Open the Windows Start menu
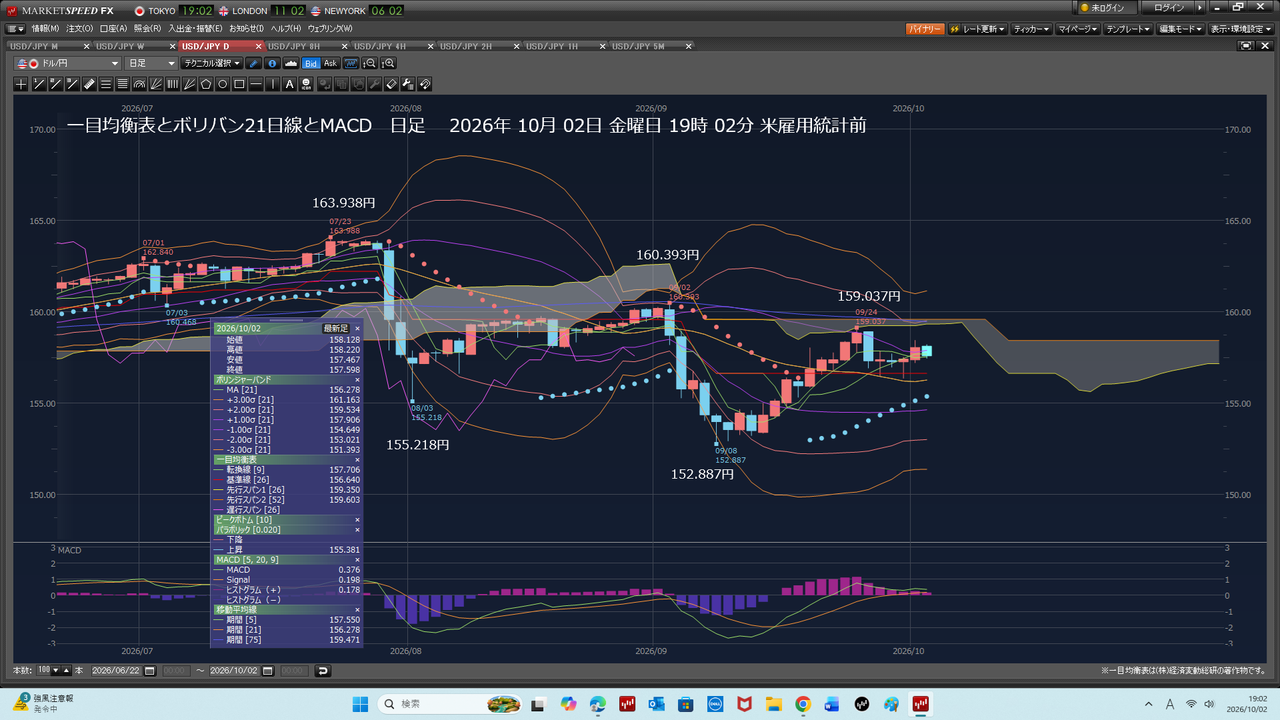Screen dimensions: 1280x720 (x=360, y=704)
